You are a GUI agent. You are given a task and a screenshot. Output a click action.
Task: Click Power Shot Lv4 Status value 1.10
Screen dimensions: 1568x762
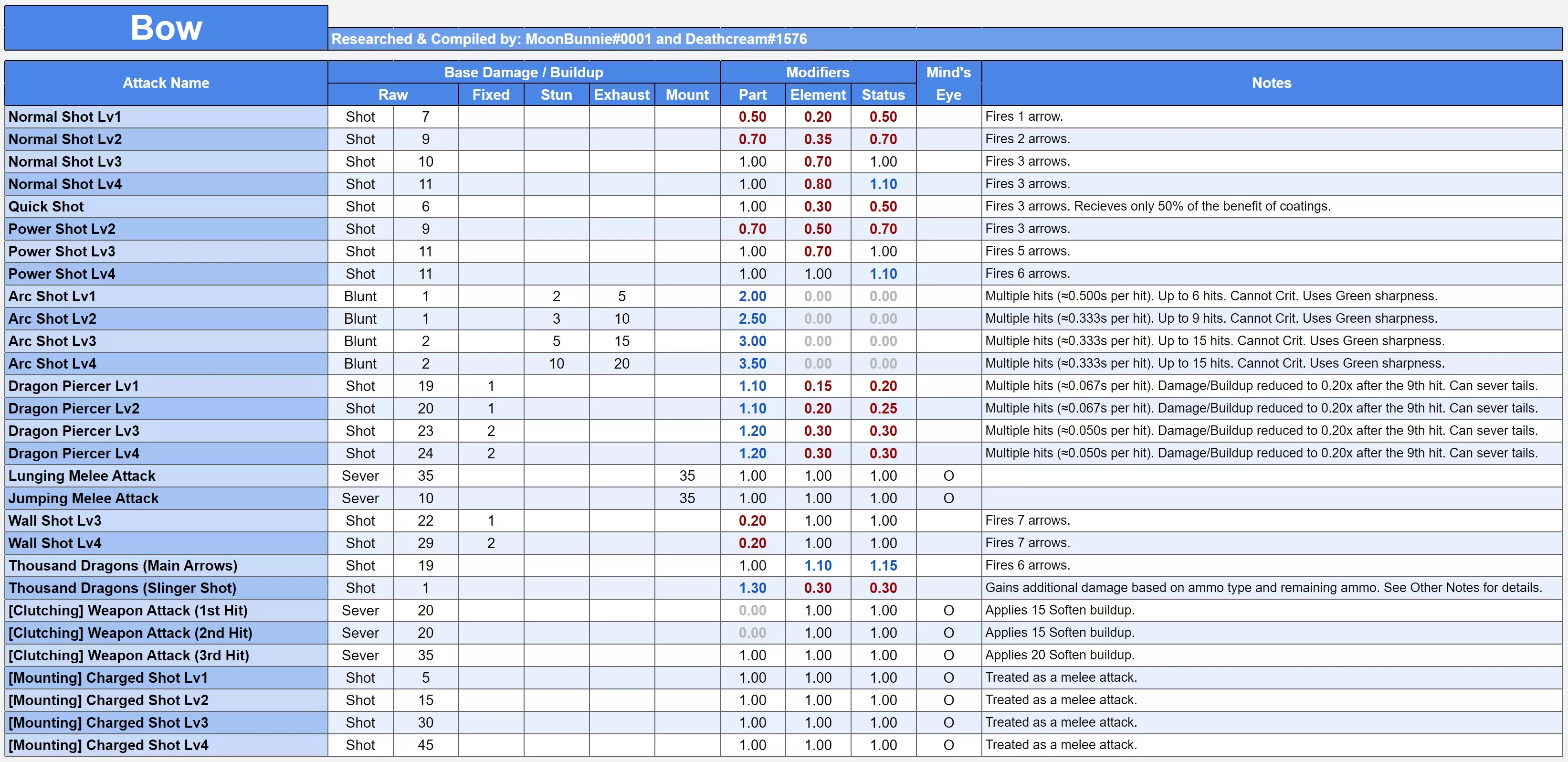883,274
